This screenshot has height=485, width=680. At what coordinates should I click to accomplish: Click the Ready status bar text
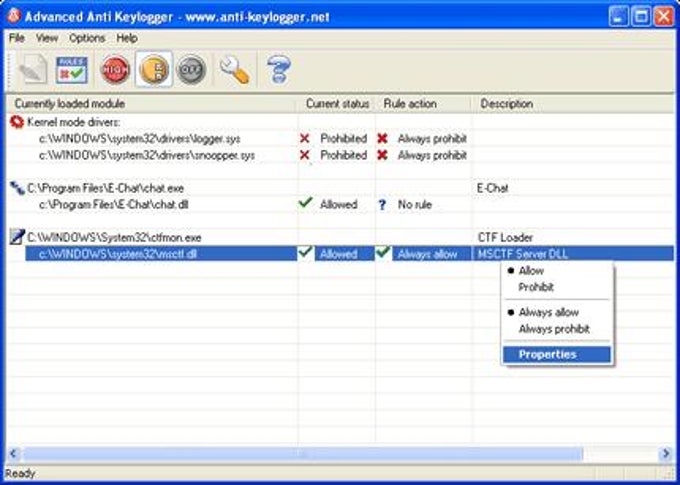pos(20,474)
